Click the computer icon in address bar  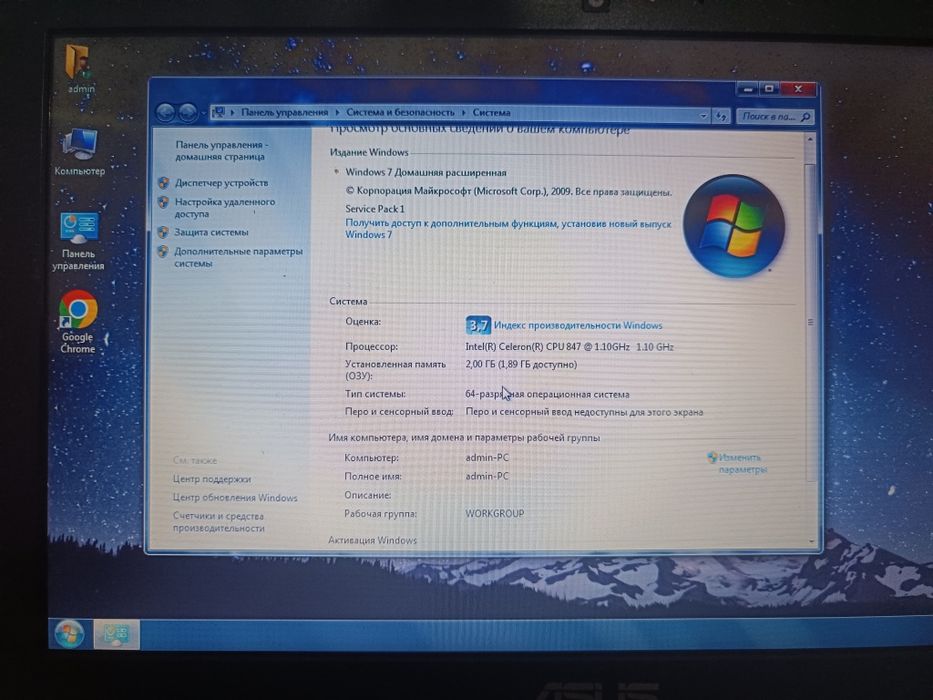pyautogui.click(x=219, y=112)
